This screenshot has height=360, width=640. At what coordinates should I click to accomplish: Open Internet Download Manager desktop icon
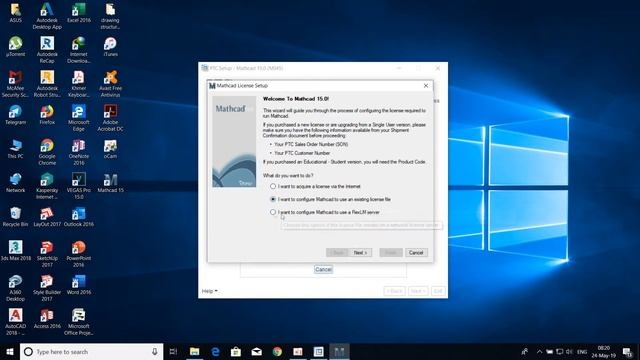pyautogui.click(x=79, y=50)
